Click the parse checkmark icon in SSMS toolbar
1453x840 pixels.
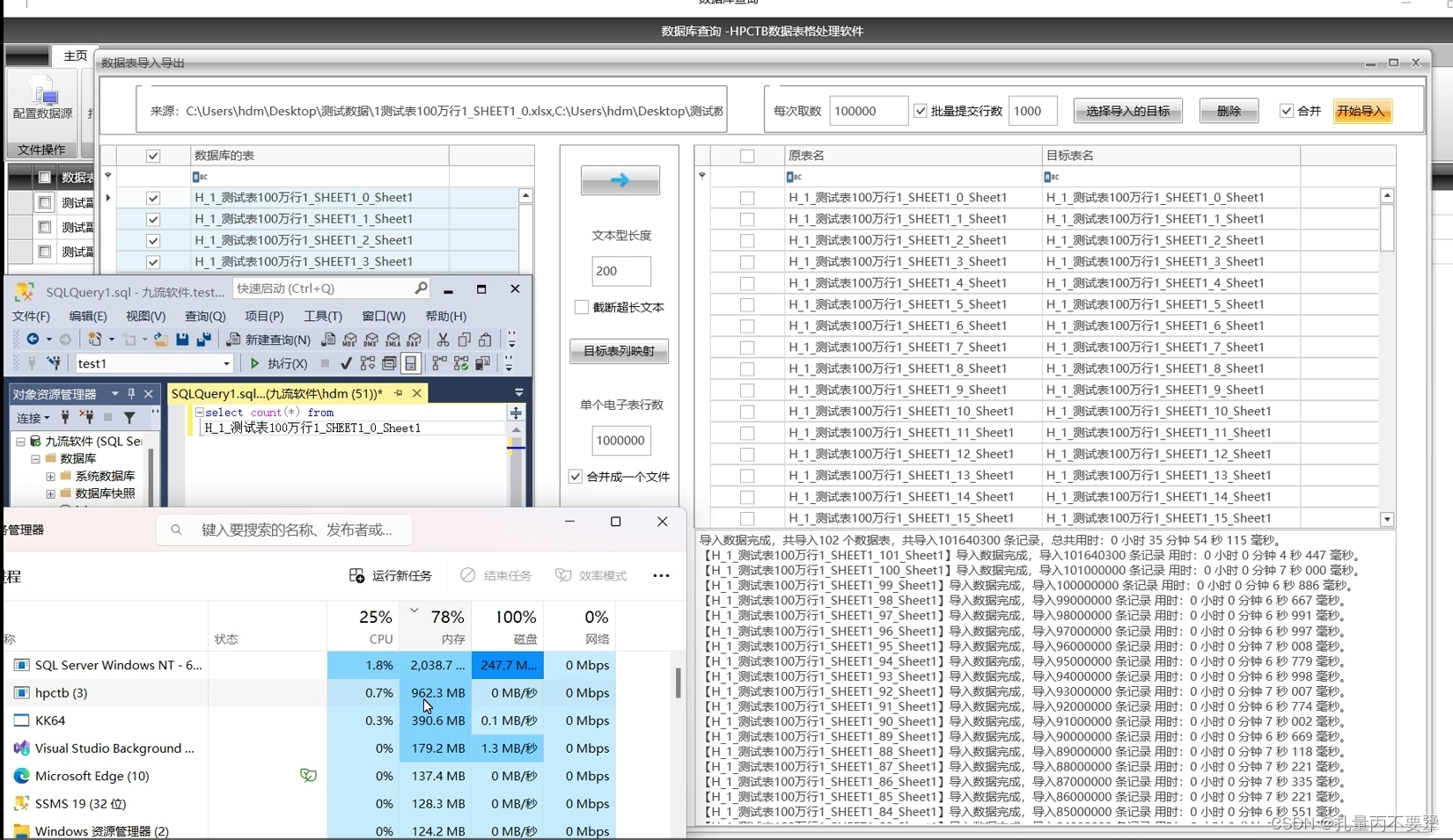pyautogui.click(x=346, y=363)
